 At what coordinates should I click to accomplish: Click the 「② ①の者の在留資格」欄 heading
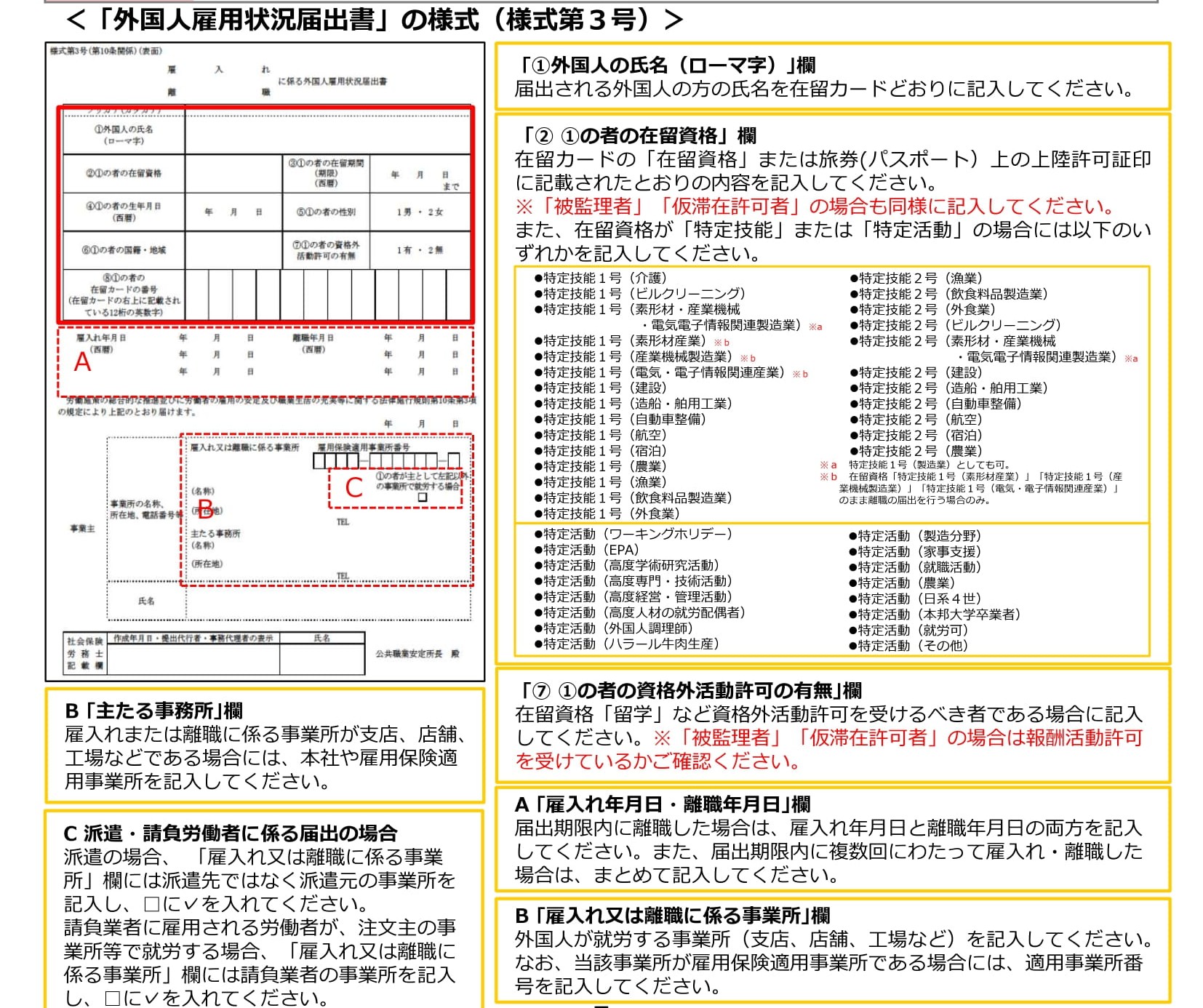pyautogui.click(x=639, y=135)
